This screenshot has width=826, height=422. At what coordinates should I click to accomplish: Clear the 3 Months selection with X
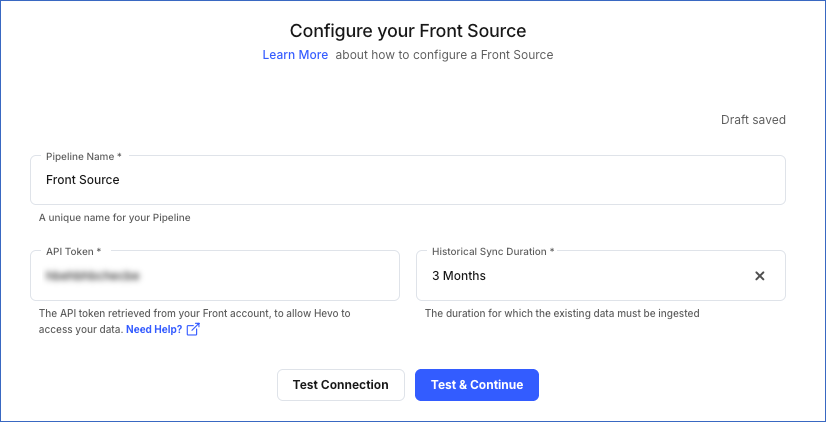[x=760, y=276]
